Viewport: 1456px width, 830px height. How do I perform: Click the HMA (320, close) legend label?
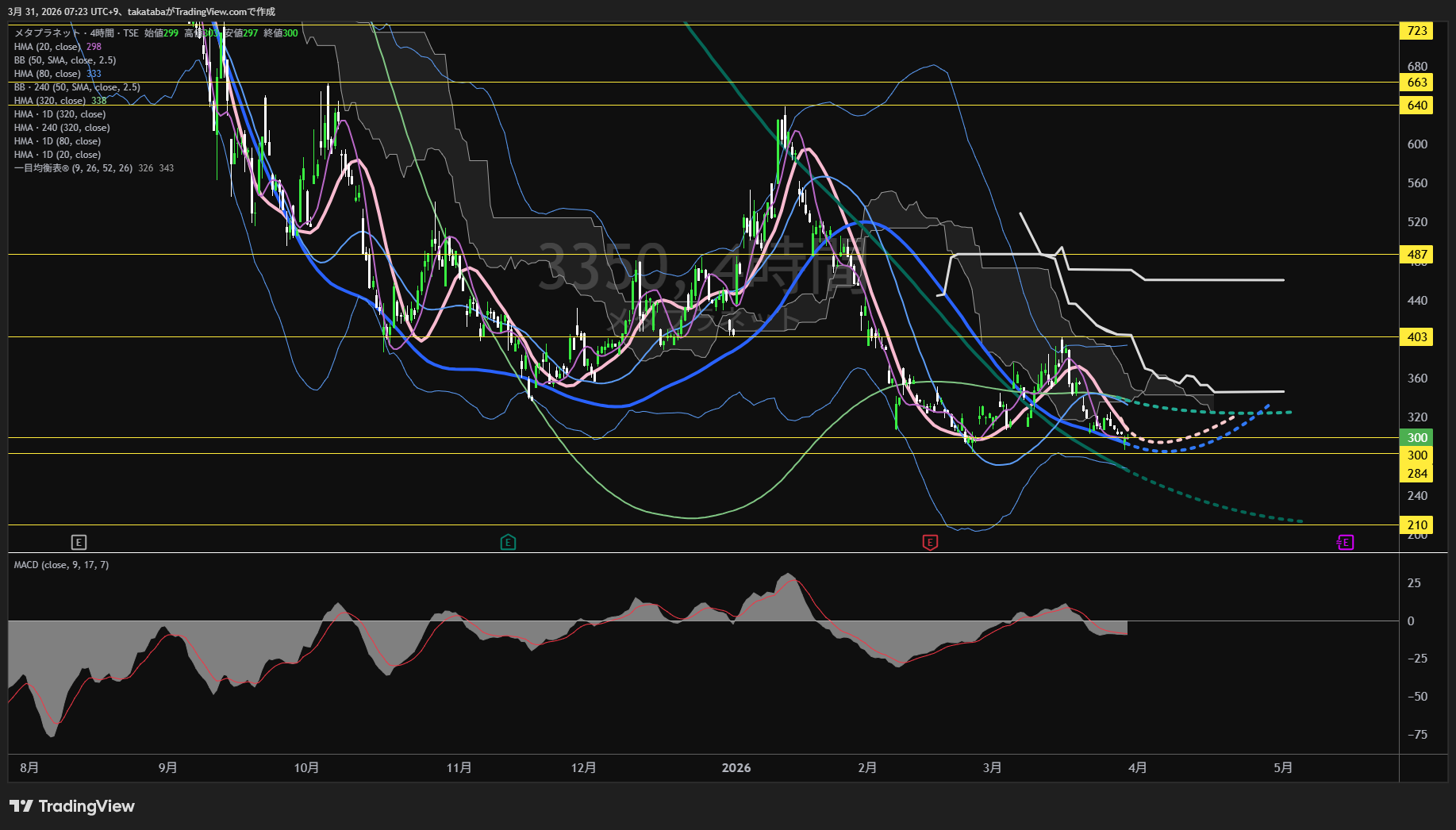pyautogui.click(x=49, y=101)
